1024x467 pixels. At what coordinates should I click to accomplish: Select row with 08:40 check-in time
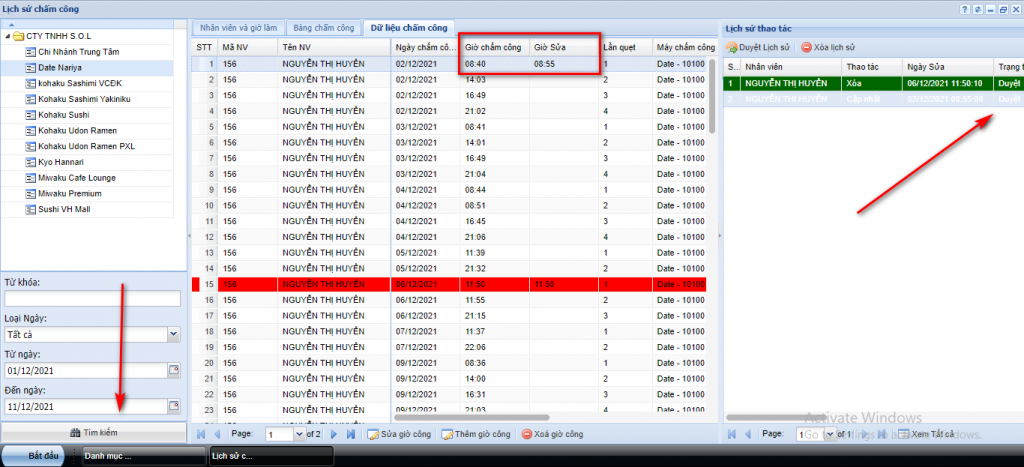pos(447,64)
